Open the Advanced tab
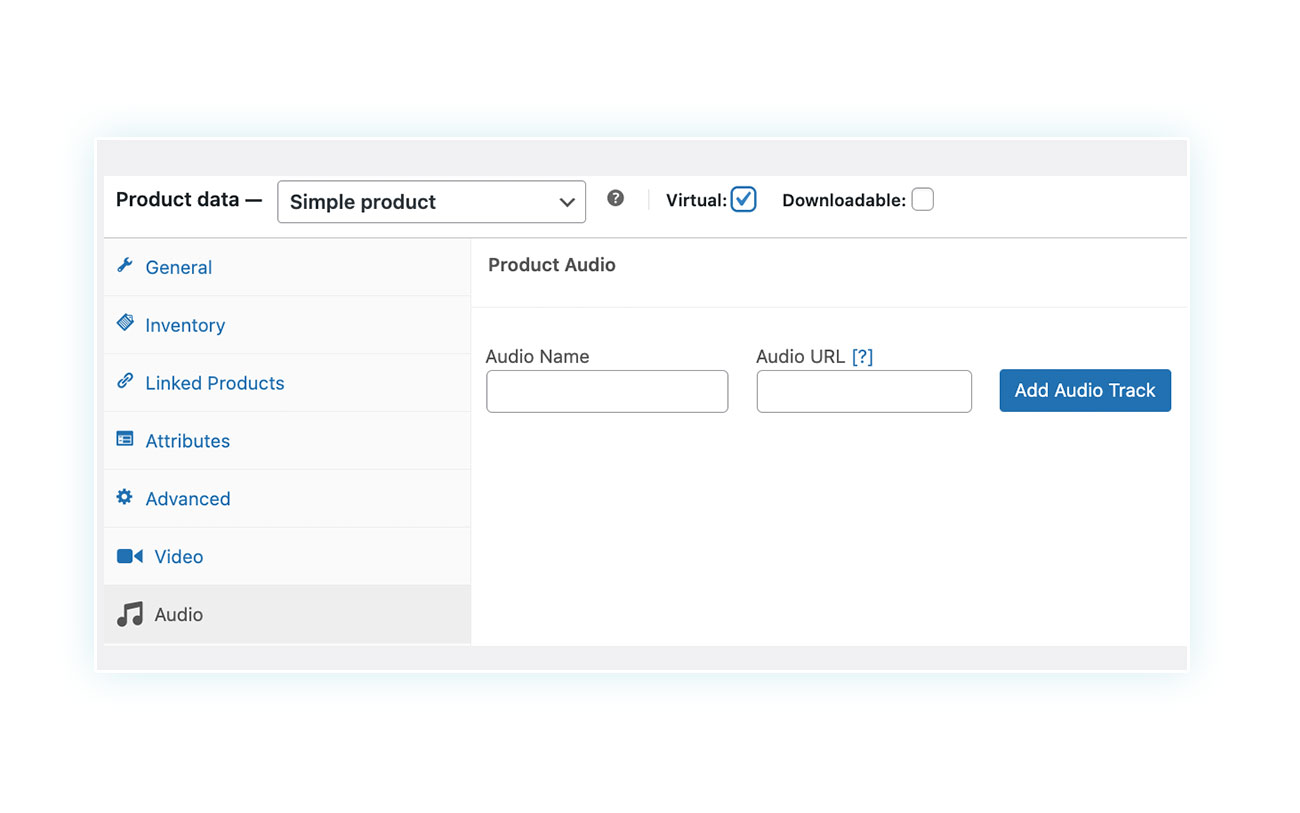The height and width of the screenshot is (813, 1300). click(x=287, y=499)
